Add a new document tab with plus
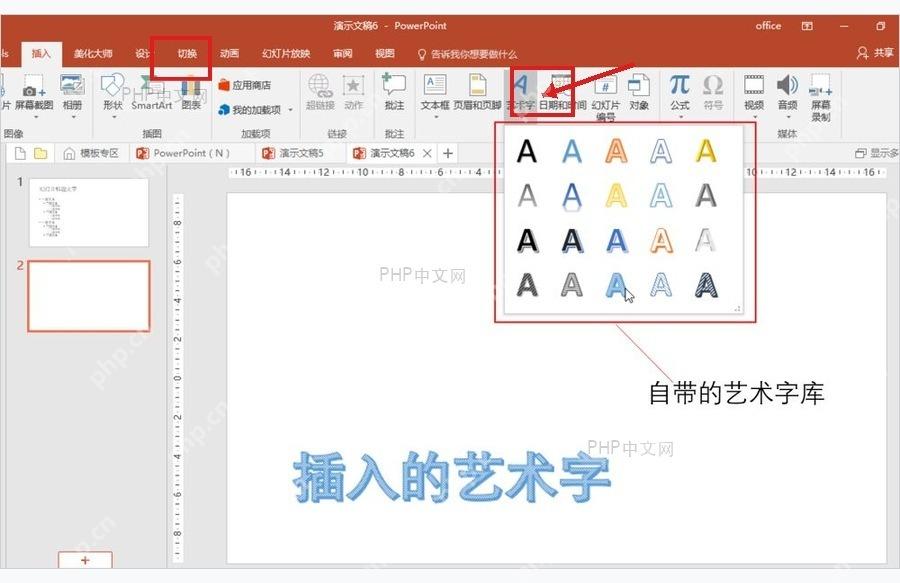 (x=448, y=153)
